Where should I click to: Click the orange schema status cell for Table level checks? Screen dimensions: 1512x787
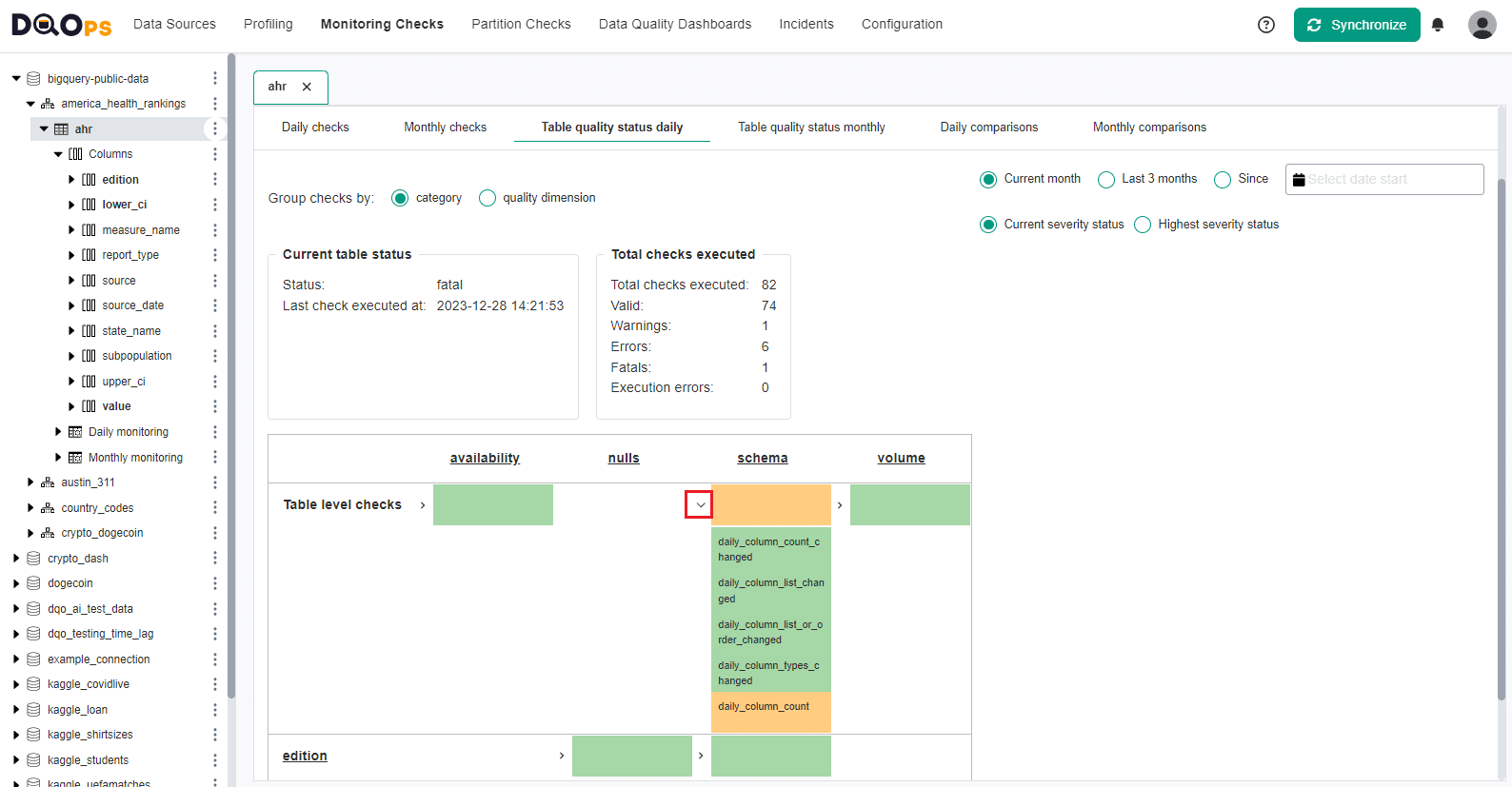tap(771, 505)
